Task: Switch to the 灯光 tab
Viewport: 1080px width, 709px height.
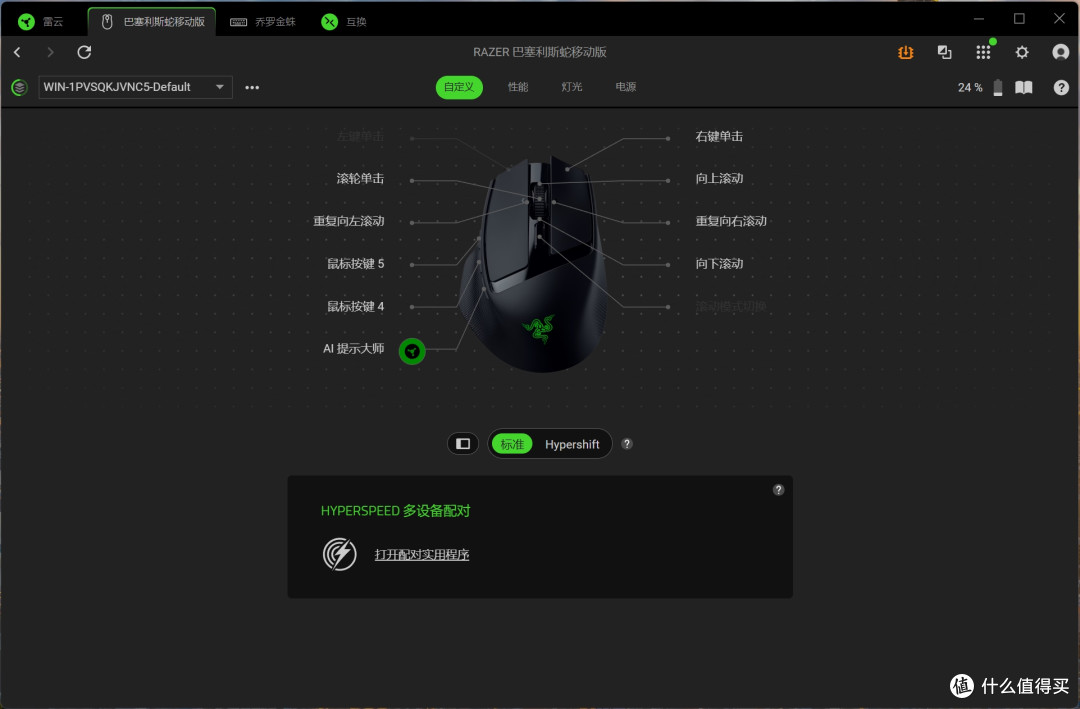Action: (x=572, y=88)
